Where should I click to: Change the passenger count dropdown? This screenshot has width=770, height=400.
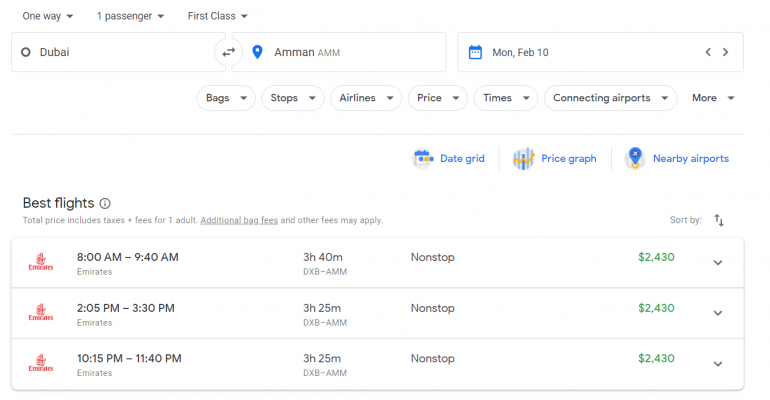pos(130,16)
